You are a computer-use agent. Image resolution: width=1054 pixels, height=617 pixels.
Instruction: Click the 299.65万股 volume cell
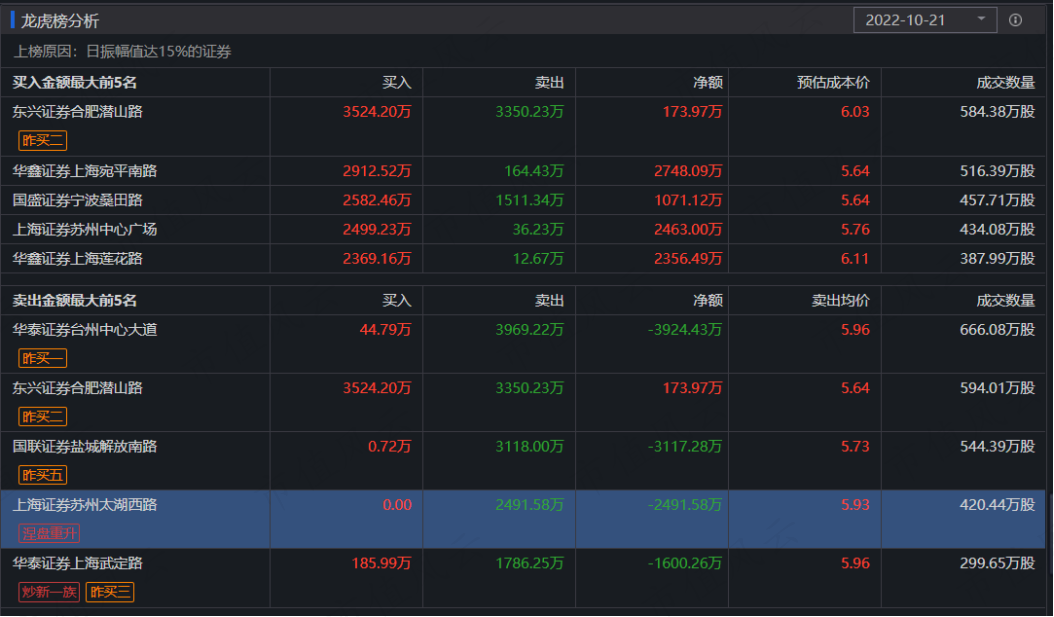tap(998, 563)
